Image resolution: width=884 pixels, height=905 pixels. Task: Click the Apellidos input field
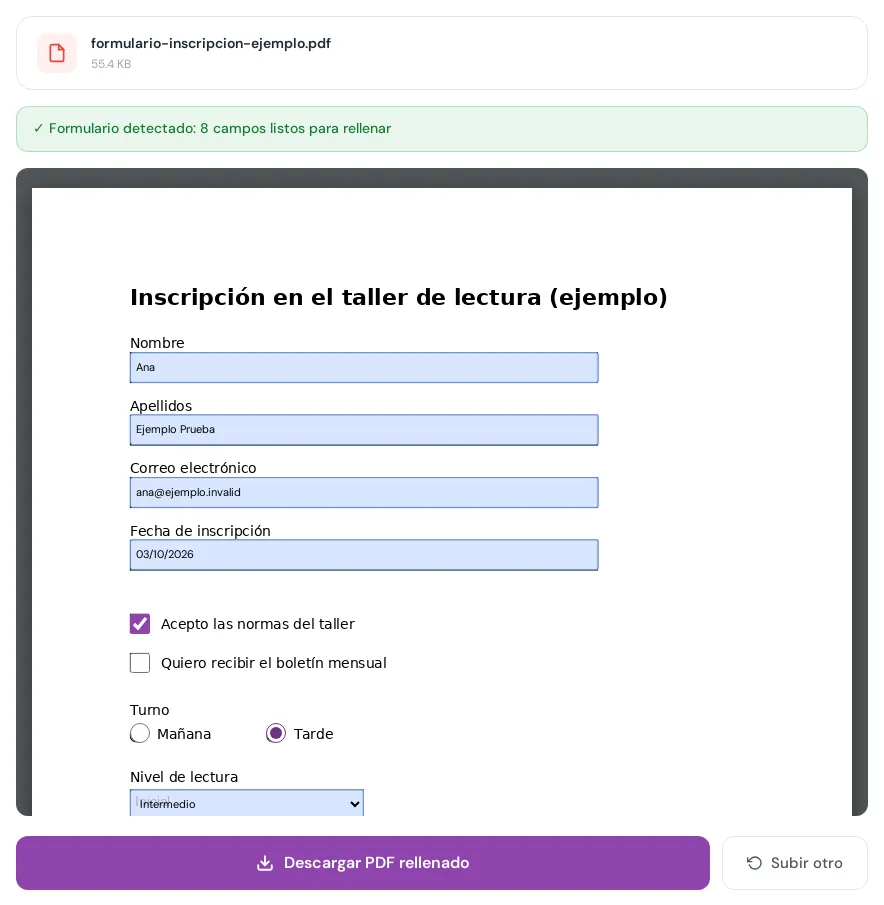pos(364,430)
